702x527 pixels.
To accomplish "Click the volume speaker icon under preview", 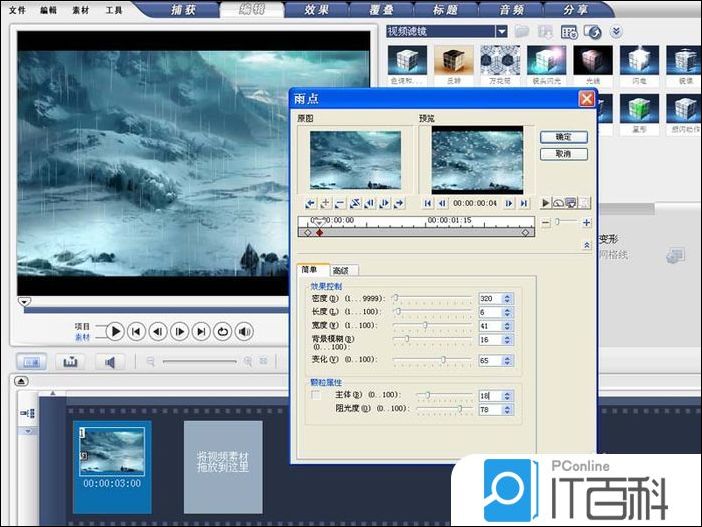I will click(245, 331).
